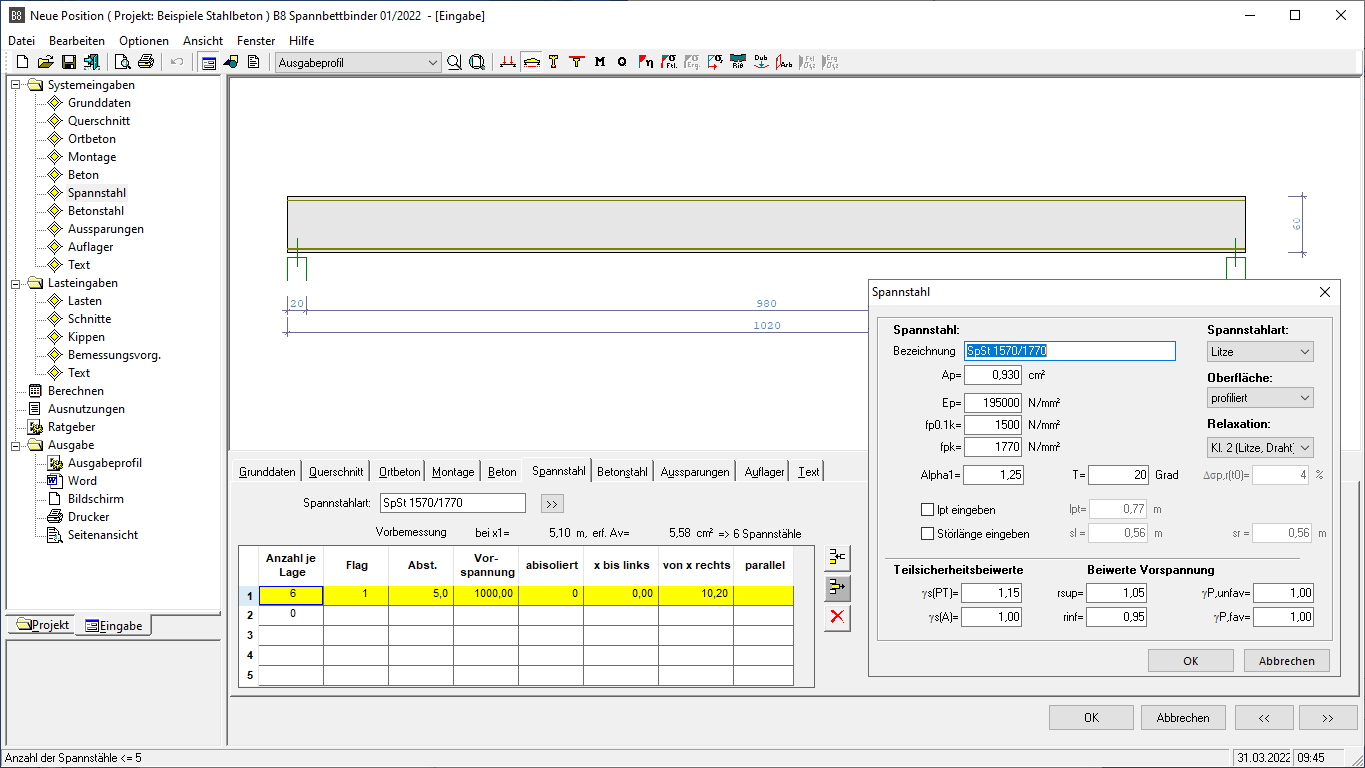
Task: Click the printer icon in the top toolbar
Action: (146, 62)
